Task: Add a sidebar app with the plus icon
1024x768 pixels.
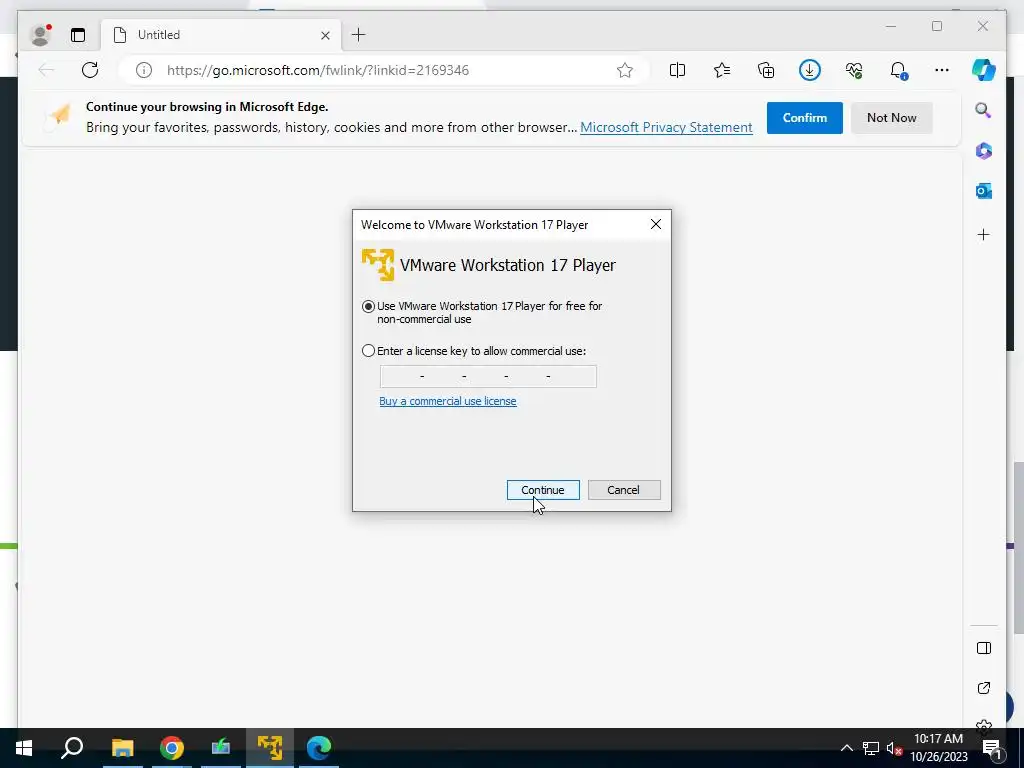Action: pos(984,234)
